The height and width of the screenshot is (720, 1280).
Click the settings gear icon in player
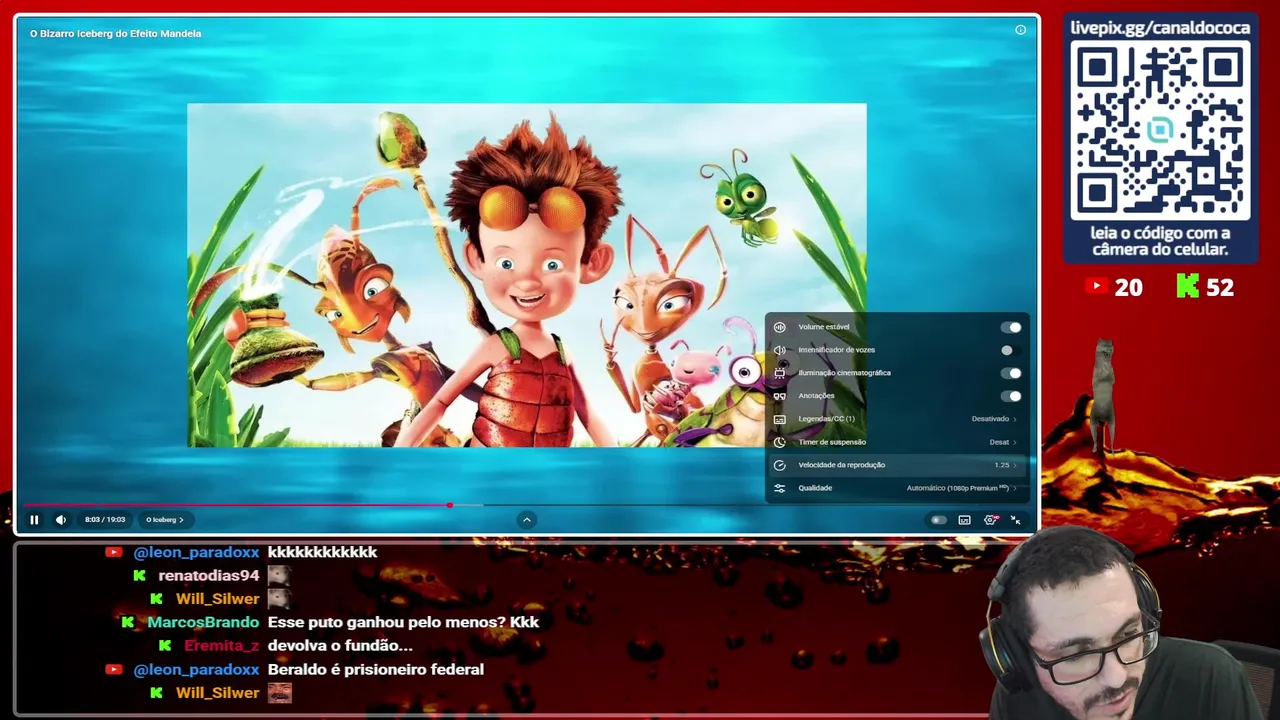click(991, 520)
